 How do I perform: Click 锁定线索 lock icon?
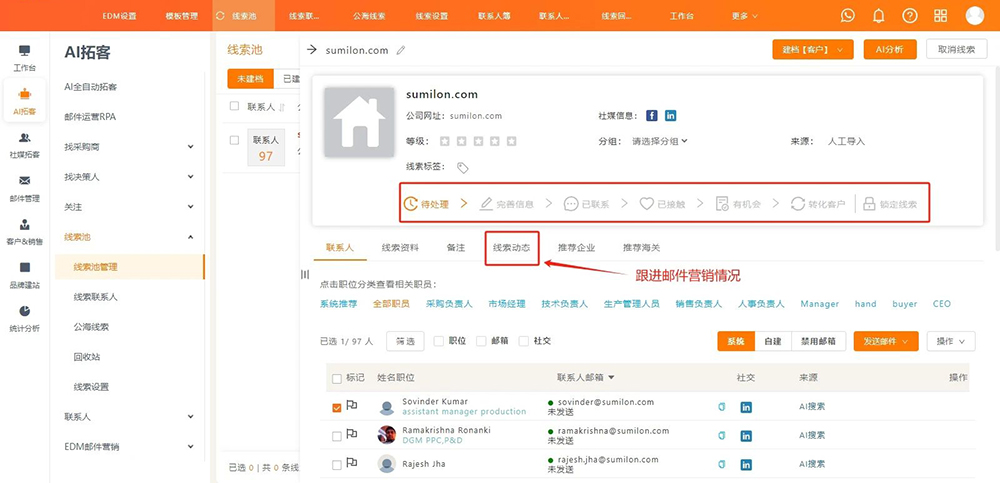click(869, 204)
